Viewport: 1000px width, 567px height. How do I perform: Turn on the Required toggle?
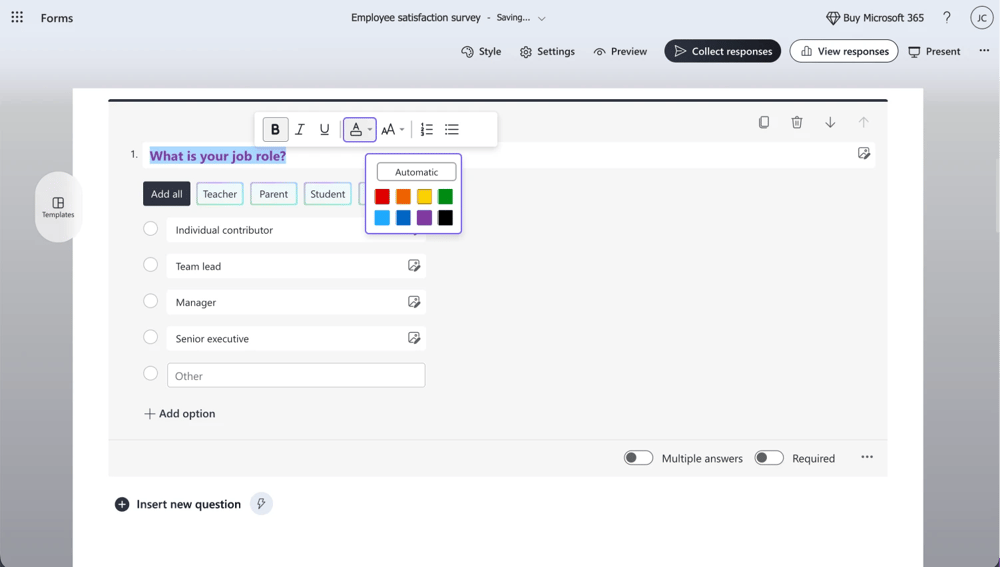(x=768, y=458)
